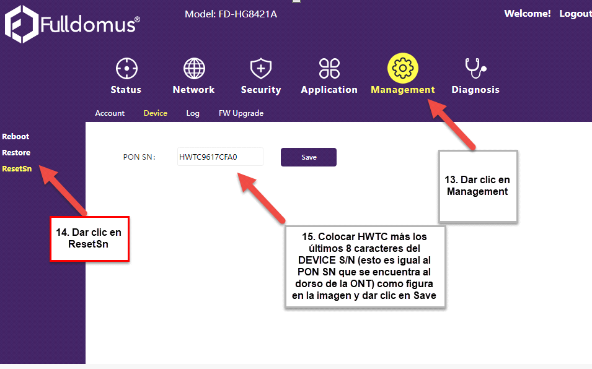Screen dimensions: 592x369
Task: Open the Diagnosis stethoscope icon
Action: point(475,68)
